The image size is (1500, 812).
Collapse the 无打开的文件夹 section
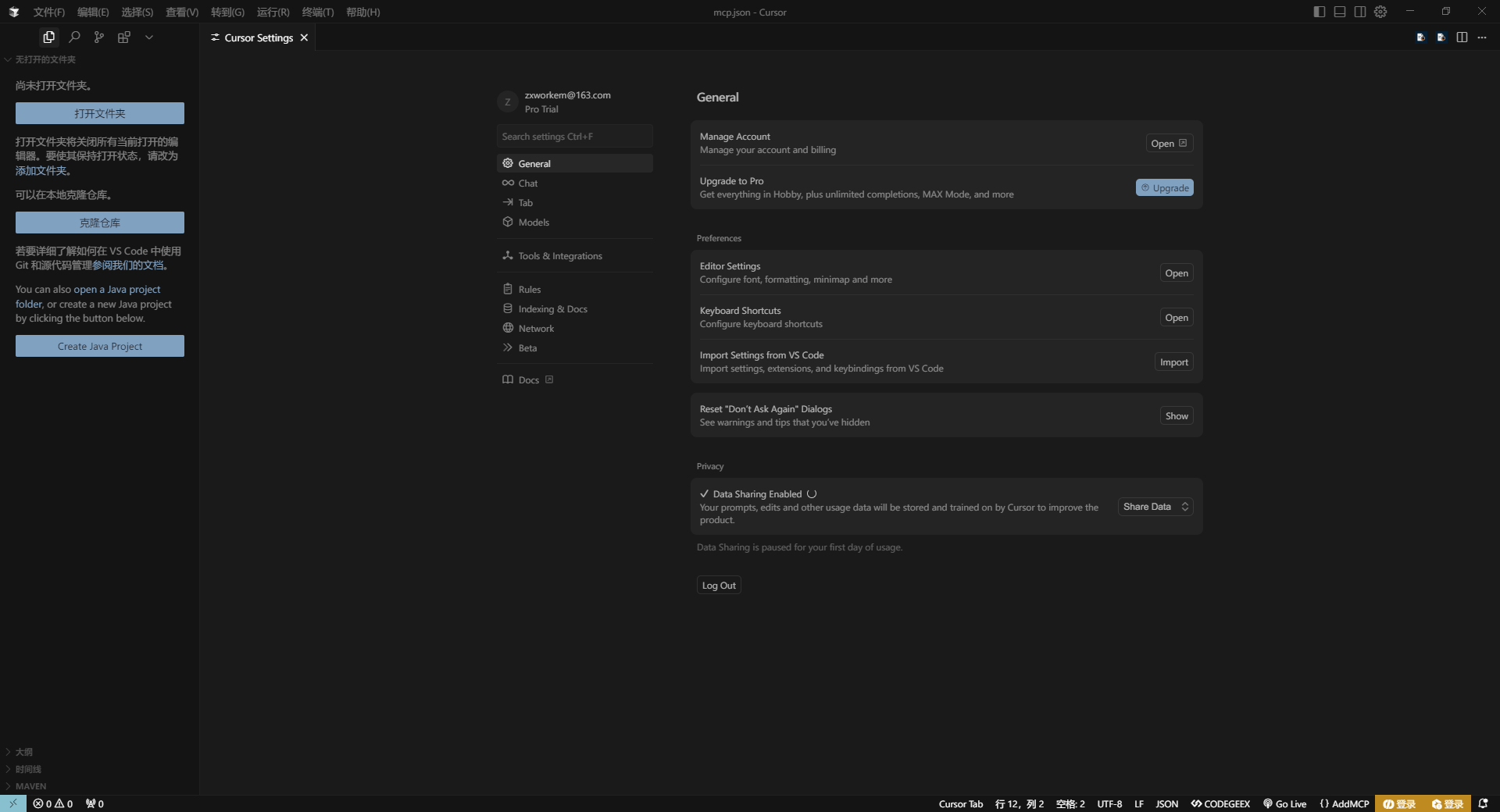[x=99, y=59]
